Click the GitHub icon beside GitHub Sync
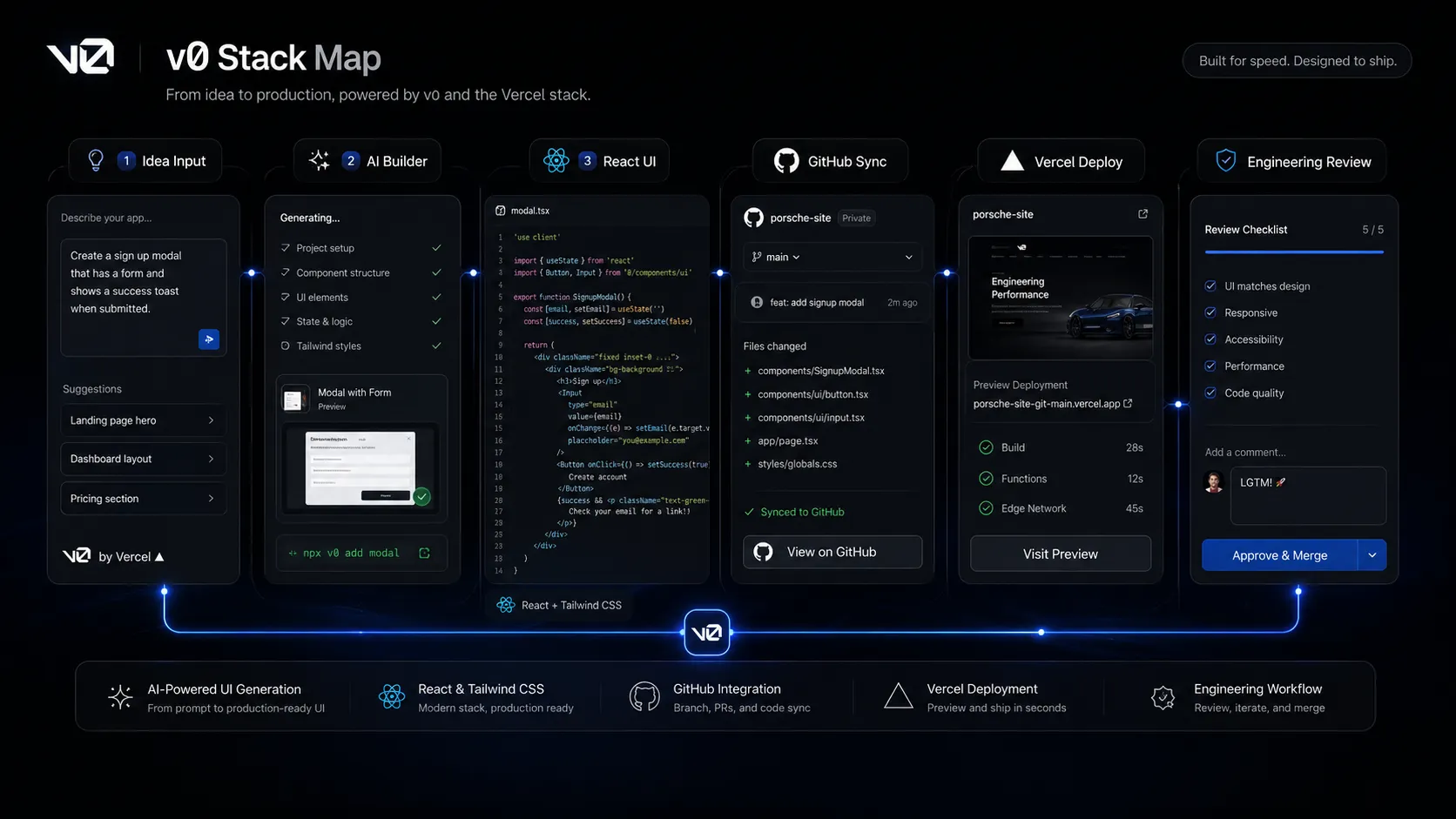Screen dimensions: 1456x819 tap(786, 161)
